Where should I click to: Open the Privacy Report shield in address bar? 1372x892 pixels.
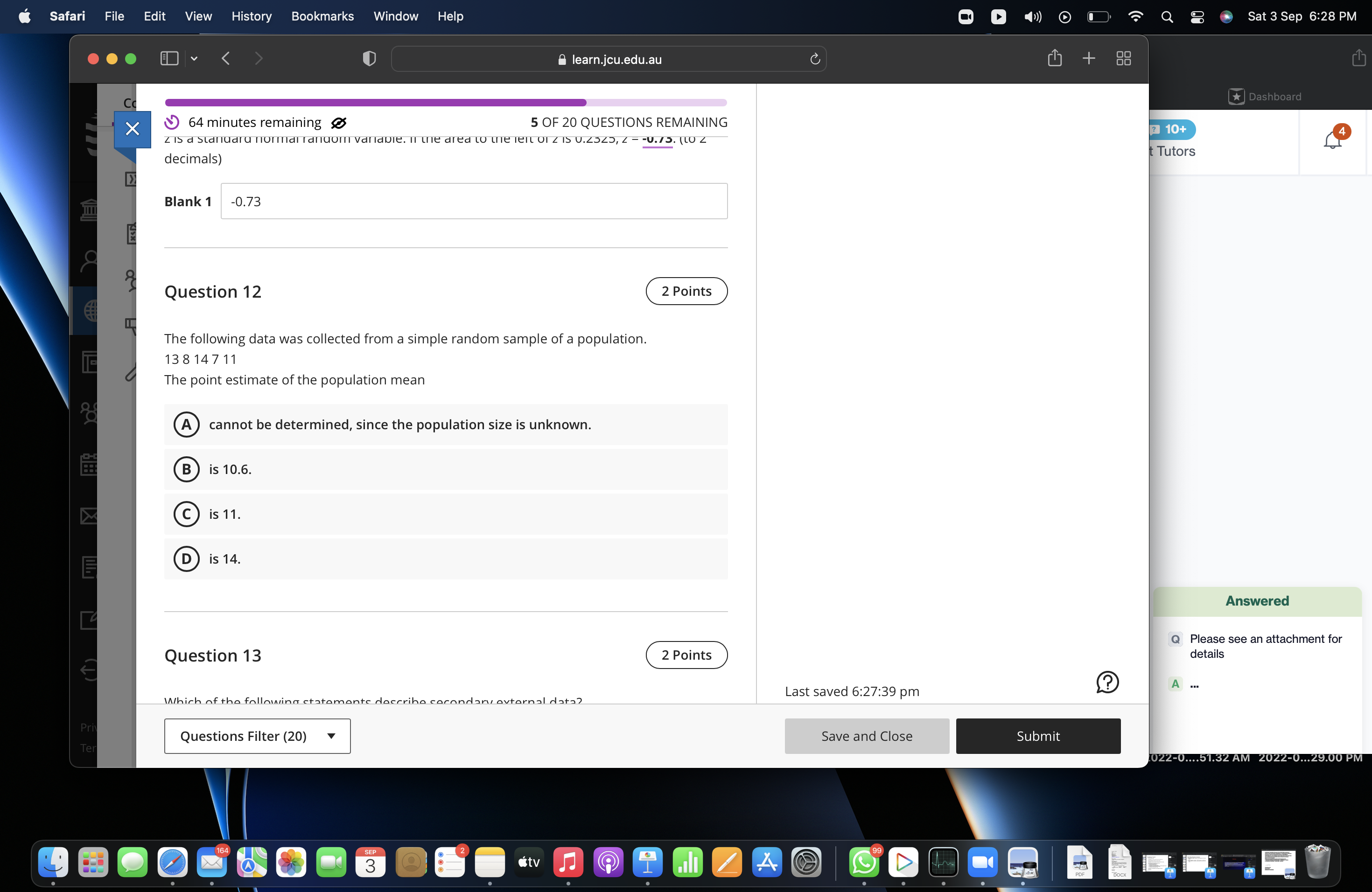pos(368,58)
